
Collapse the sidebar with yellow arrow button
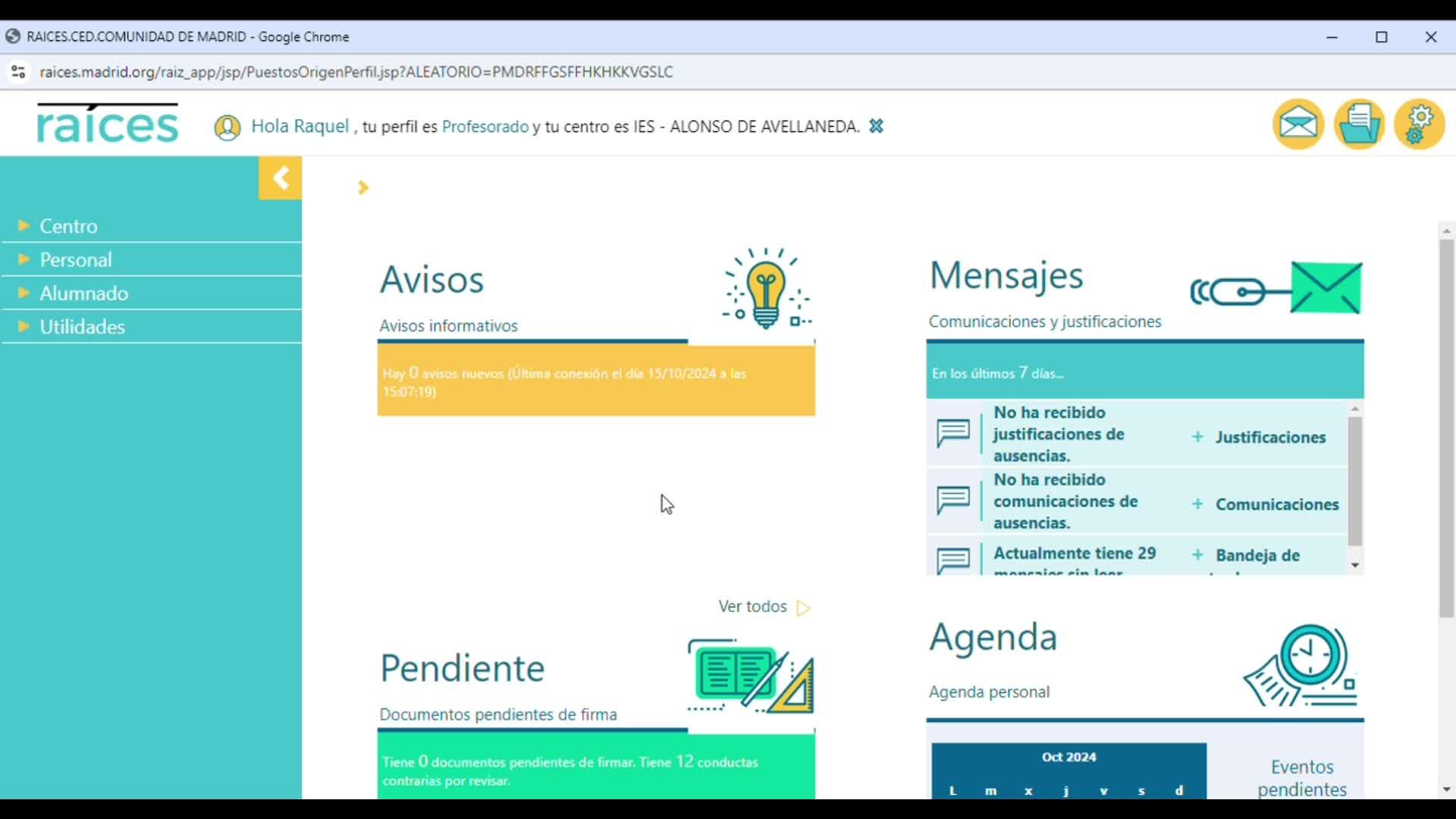(280, 178)
